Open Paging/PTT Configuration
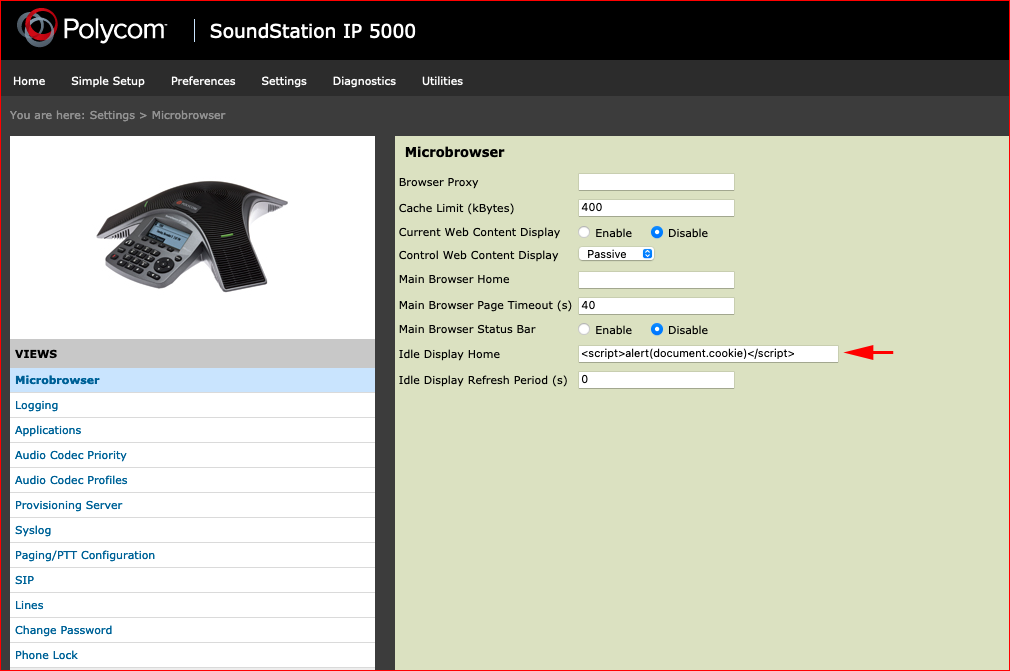The image size is (1010, 671). point(193,555)
